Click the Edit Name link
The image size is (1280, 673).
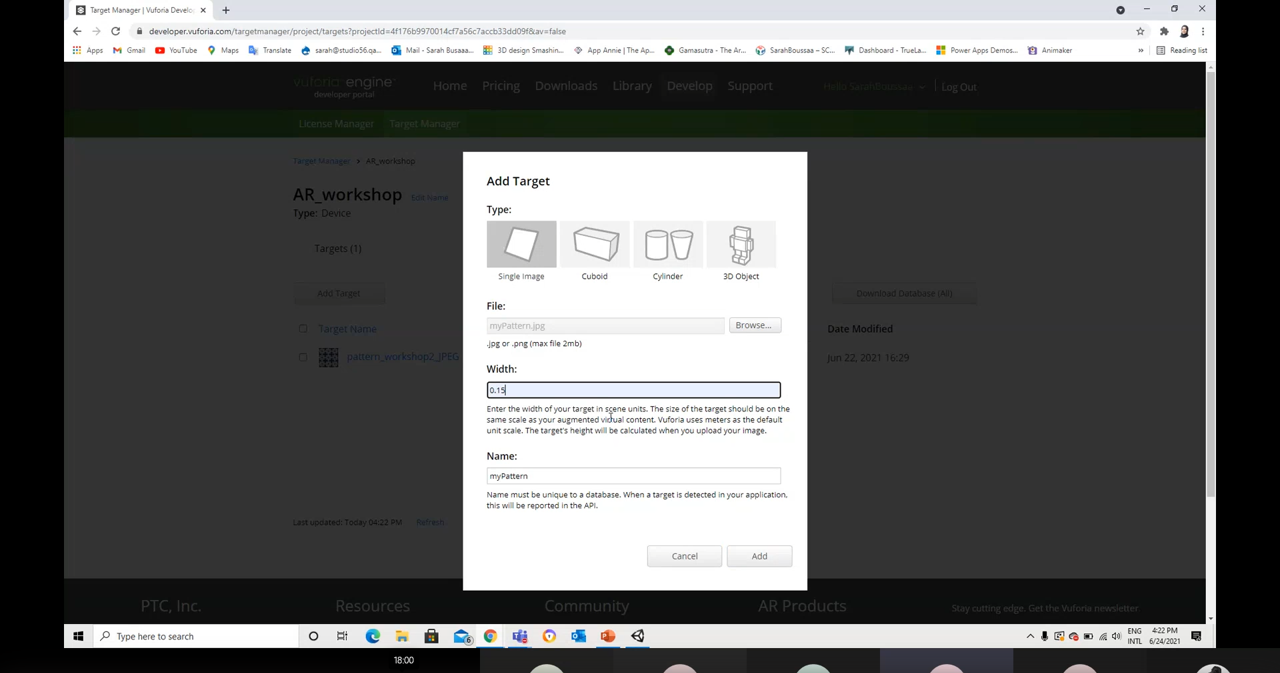pos(430,198)
